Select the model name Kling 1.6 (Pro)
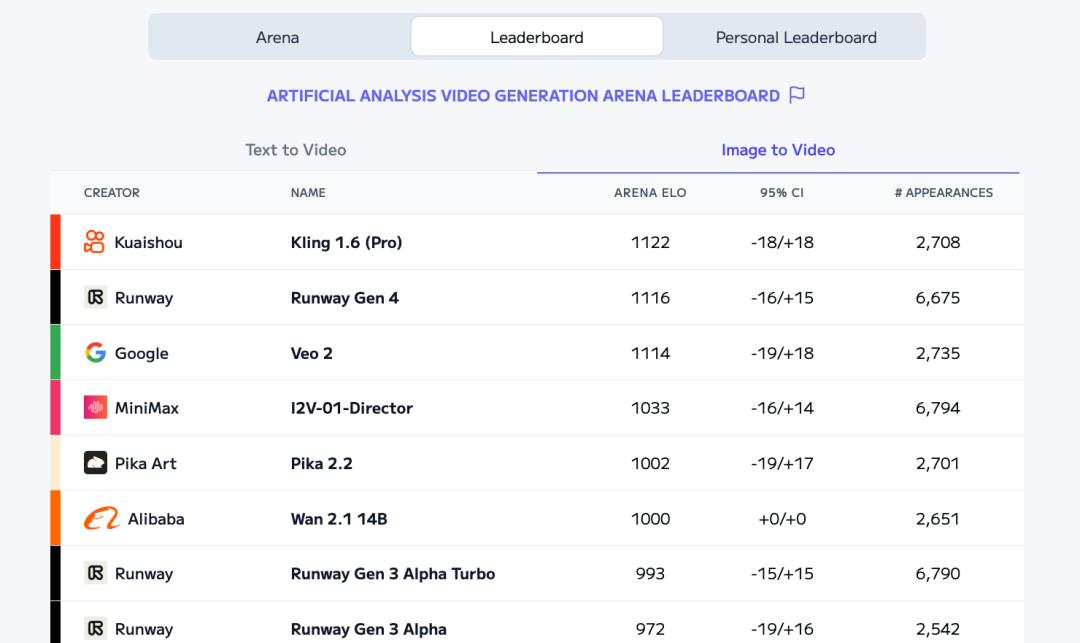Viewport: 1080px width, 643px height. 346,242
